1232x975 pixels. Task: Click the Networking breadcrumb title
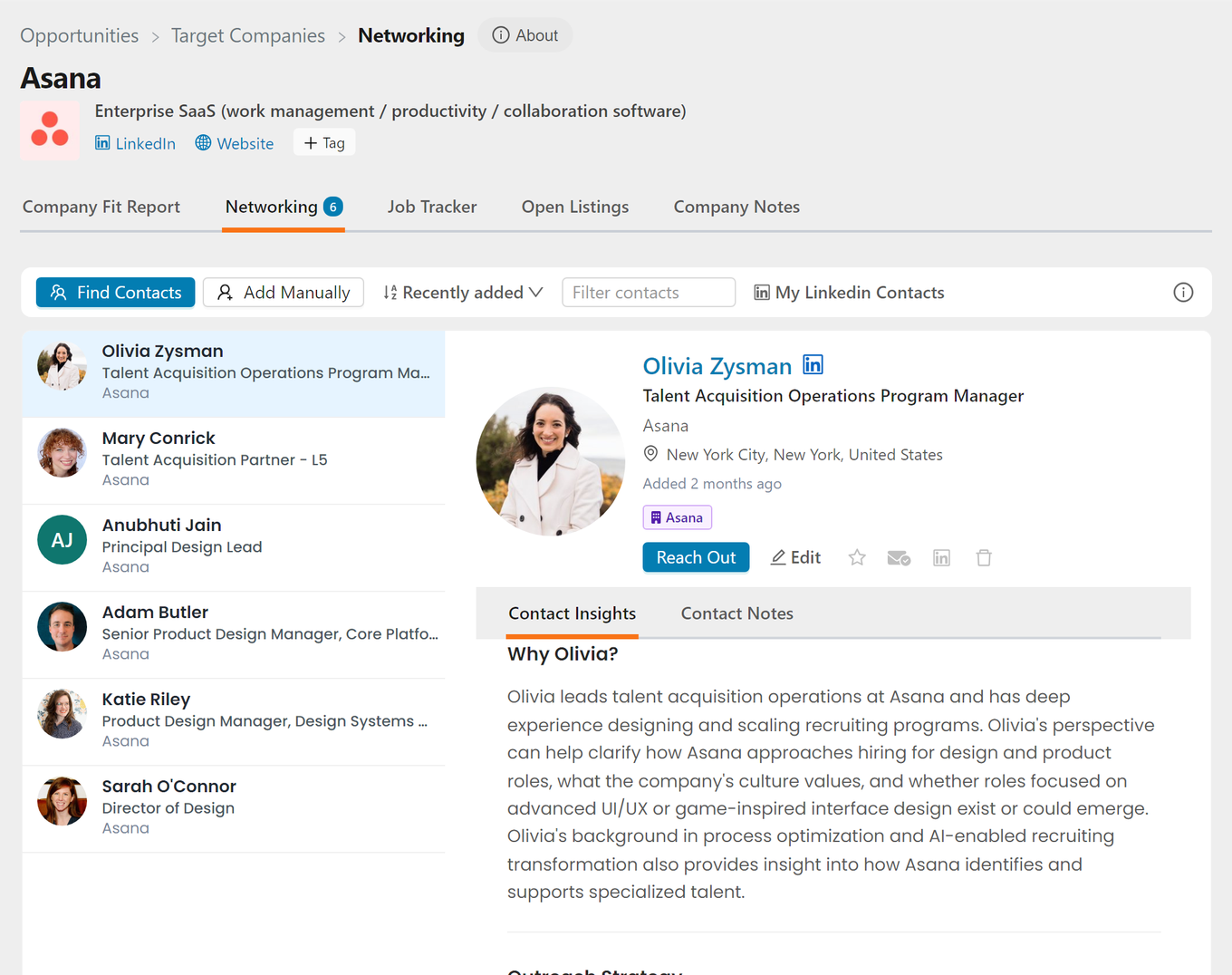pos(411,35)
